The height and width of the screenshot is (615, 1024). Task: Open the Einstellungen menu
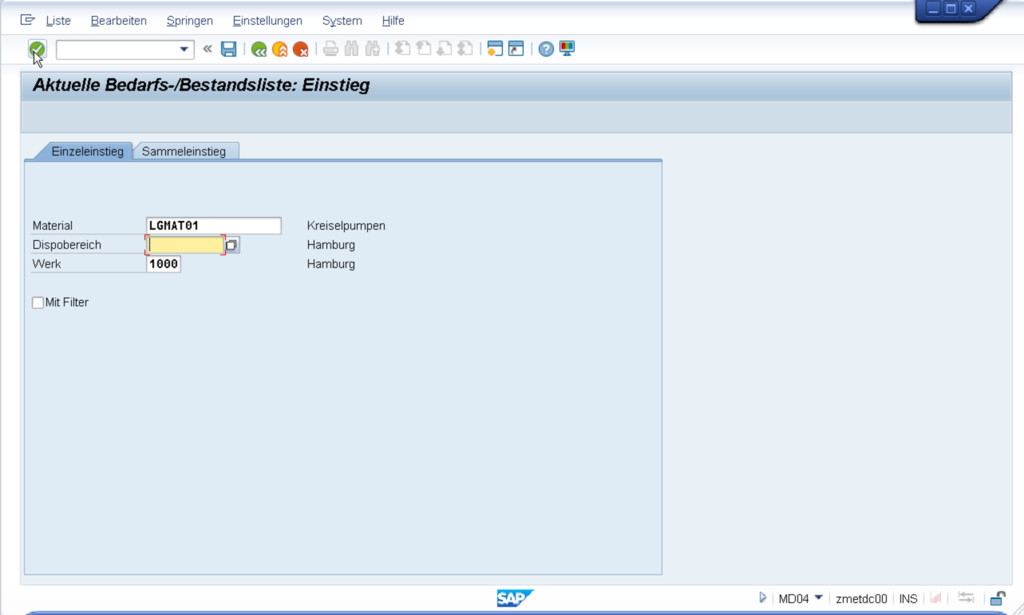pos(267,21)
